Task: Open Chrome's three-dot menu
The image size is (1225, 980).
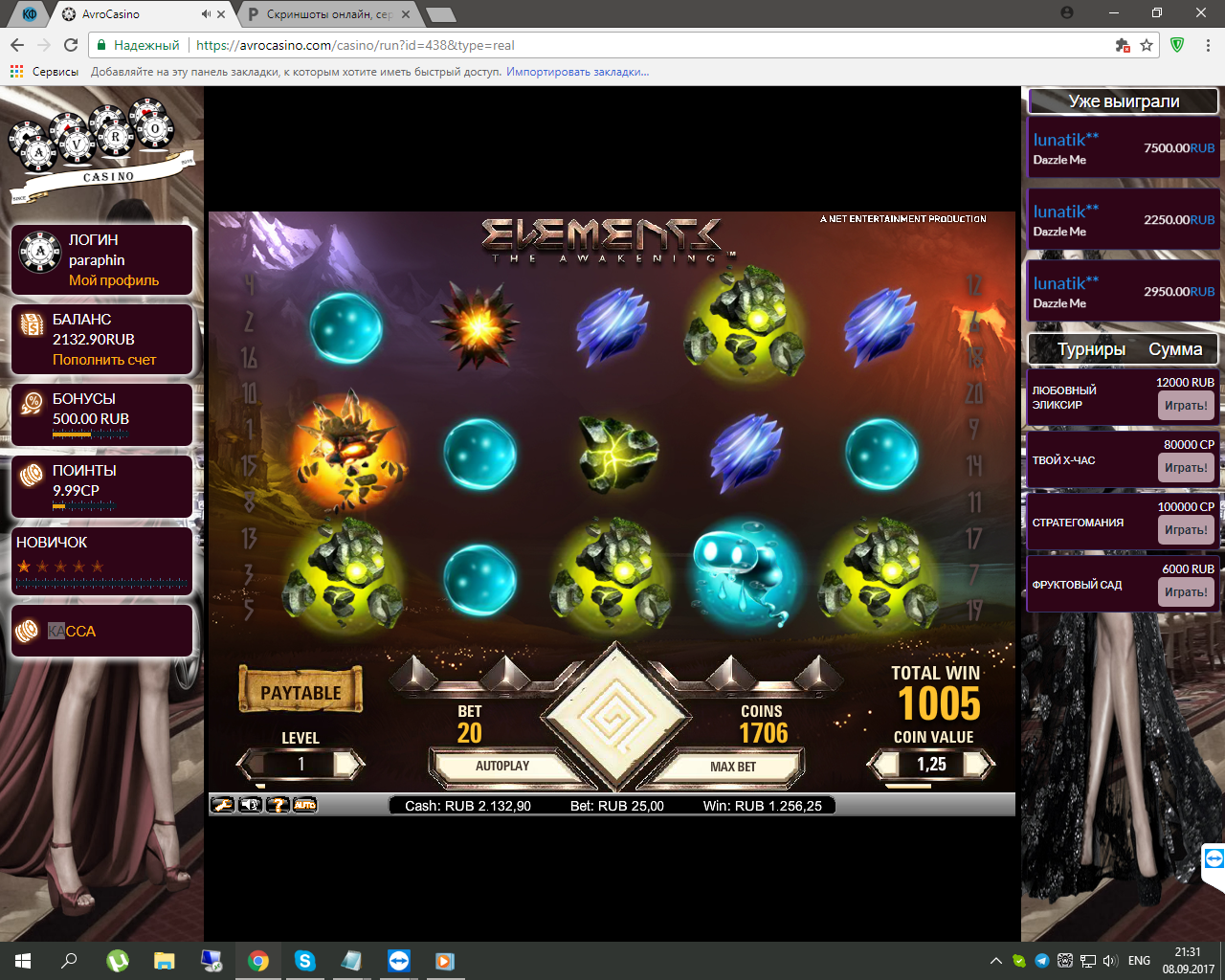Action: click(1209, 45)
